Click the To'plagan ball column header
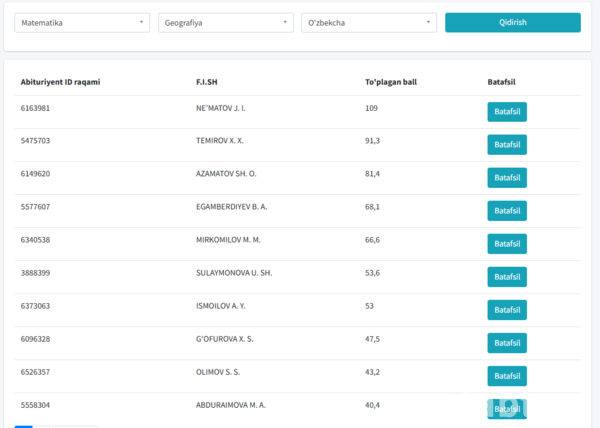This screenshot has width=600, height=428. [391, 82]
